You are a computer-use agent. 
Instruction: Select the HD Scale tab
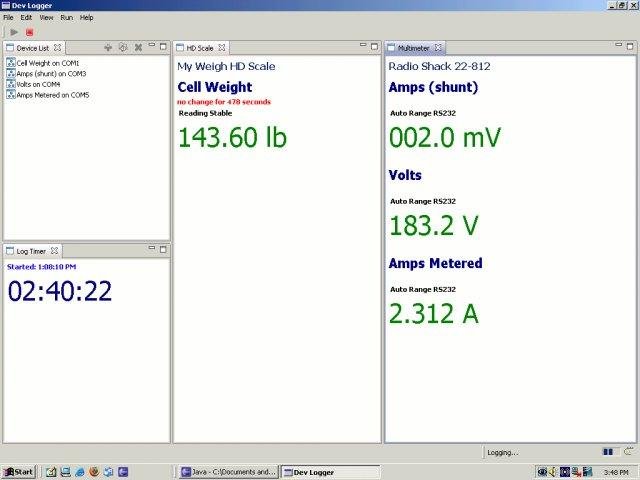pyautogui.click(x=200, y=48)
